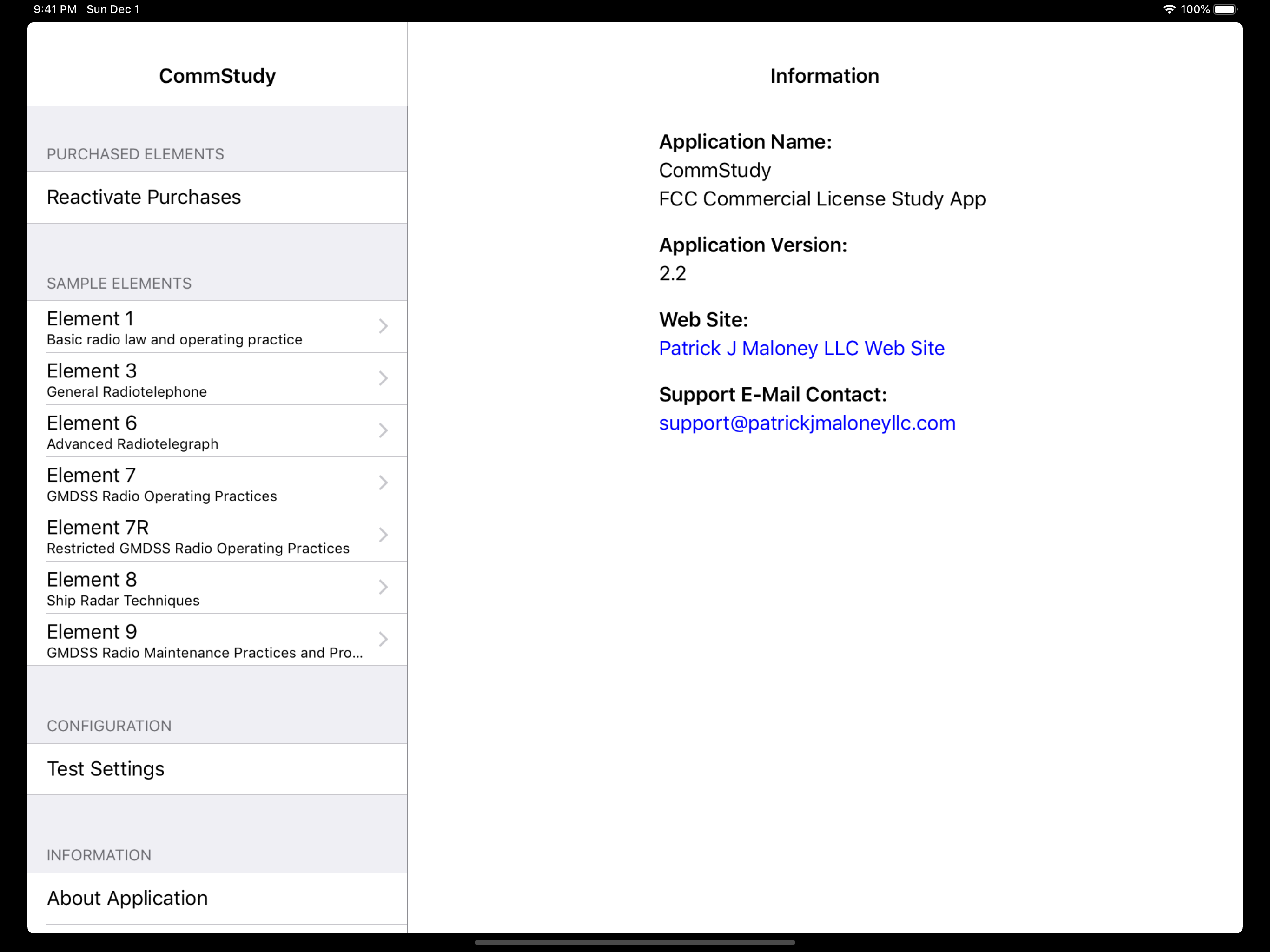Open Test Settings
Screen dimensions: 1270x952
pyautogui.click(x=106, y=769)
